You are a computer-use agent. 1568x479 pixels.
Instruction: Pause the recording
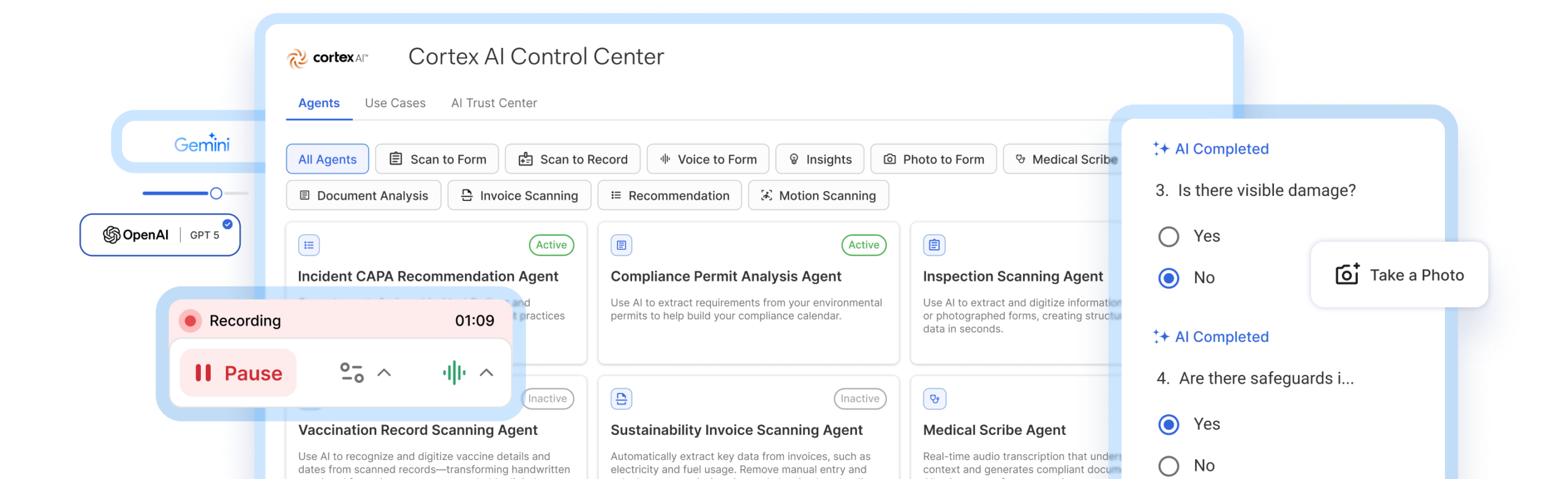point(238,373)
